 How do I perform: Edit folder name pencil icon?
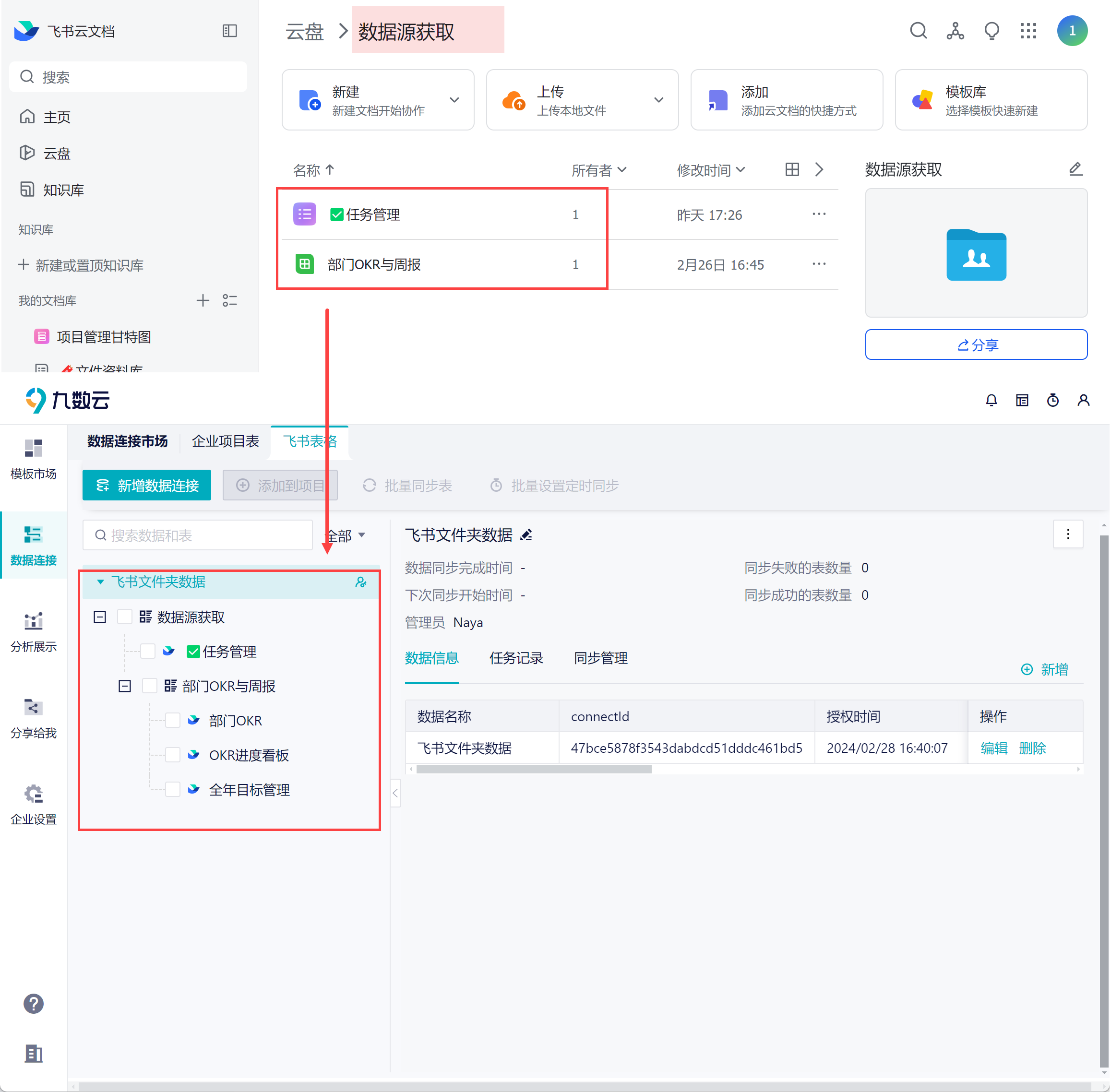1075,169
